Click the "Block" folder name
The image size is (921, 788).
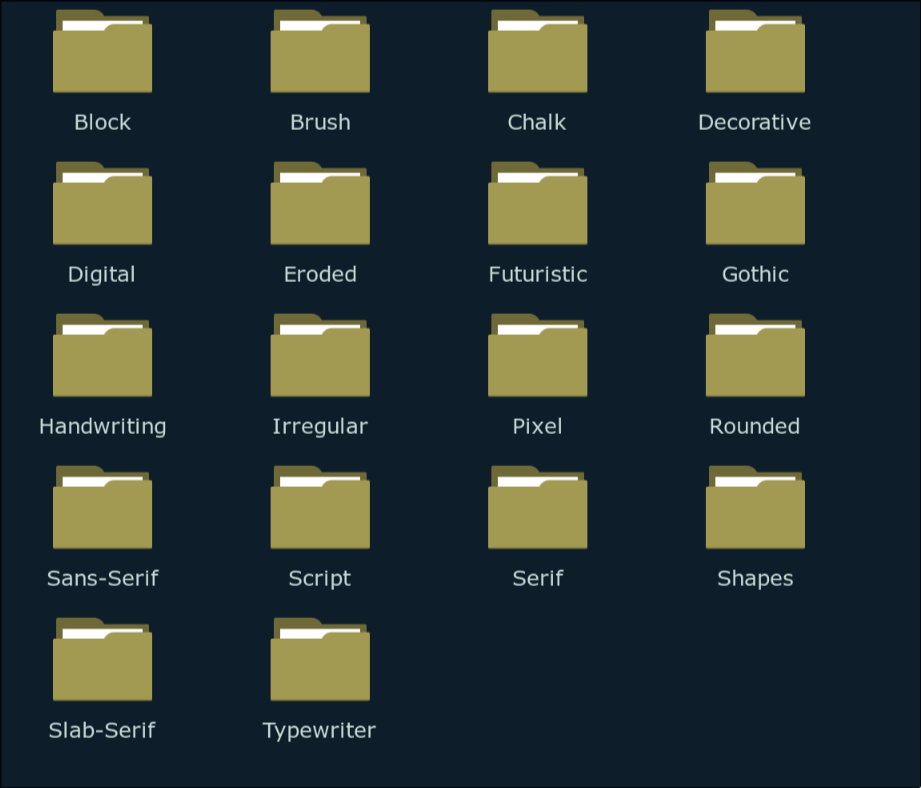[x=102, y=122]
